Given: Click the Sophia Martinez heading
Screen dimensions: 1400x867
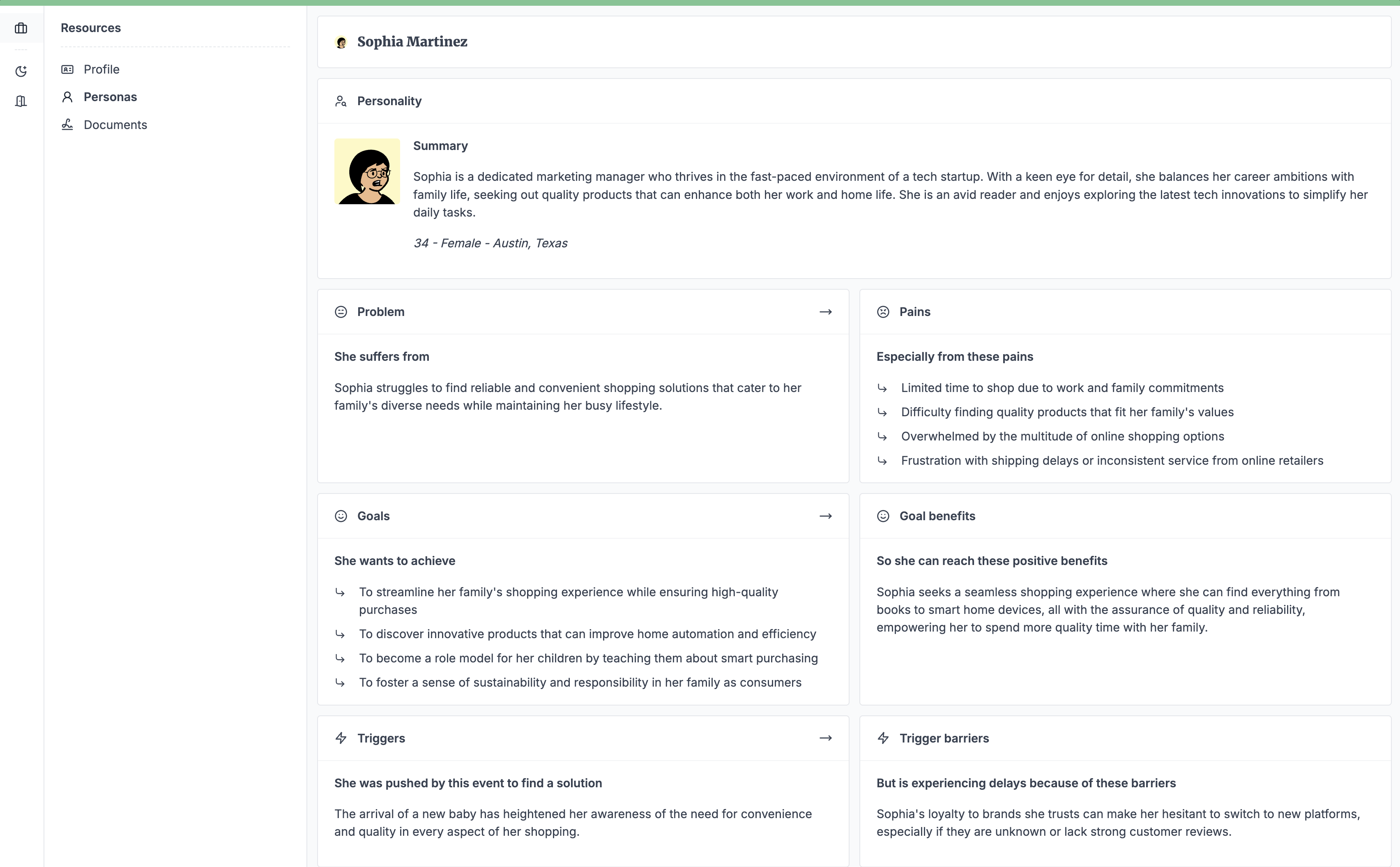Looking at the screenshot, I should point(412,42).
